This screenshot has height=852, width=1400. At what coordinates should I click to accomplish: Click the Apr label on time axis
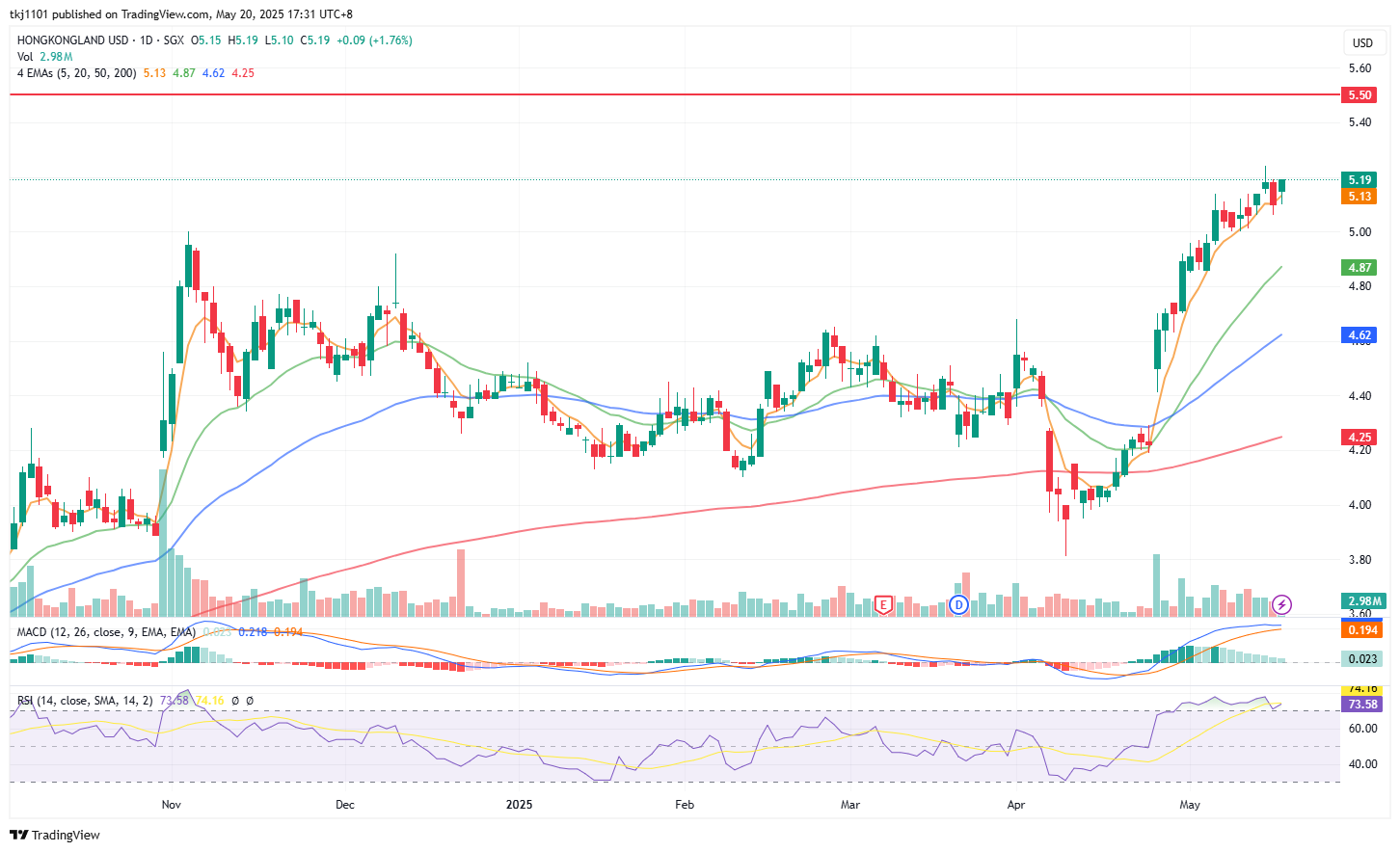[1015, 805]
